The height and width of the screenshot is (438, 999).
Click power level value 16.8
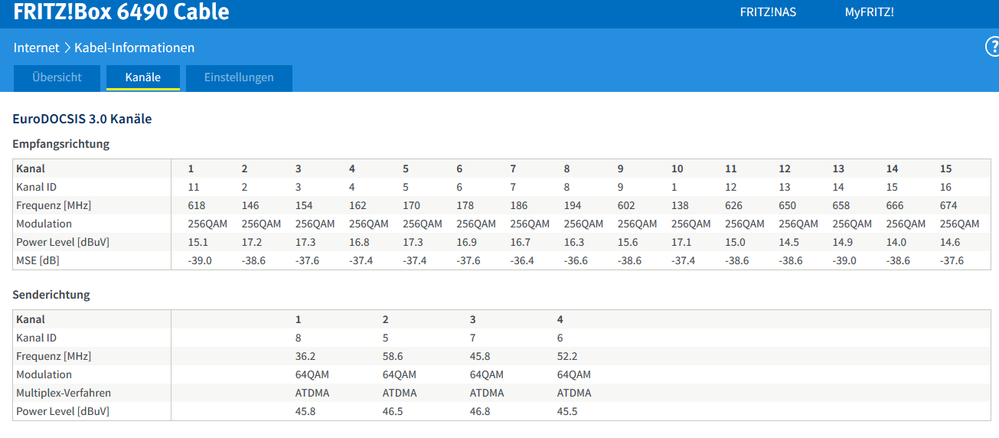coord(358,242)
